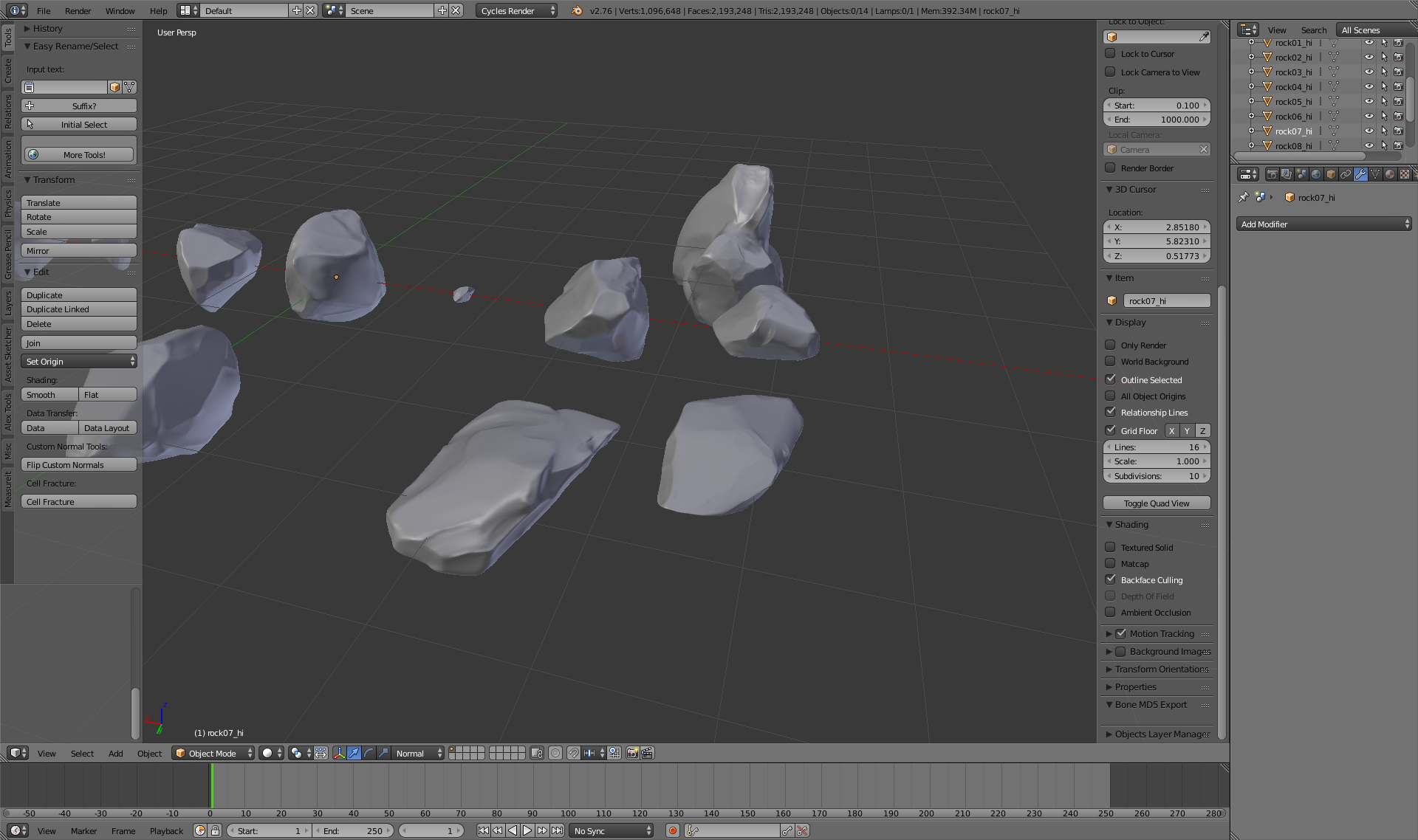1418x840 pixels.
Task: Expand the History panel
Action: pyautogui.click(x=27, y=29)
